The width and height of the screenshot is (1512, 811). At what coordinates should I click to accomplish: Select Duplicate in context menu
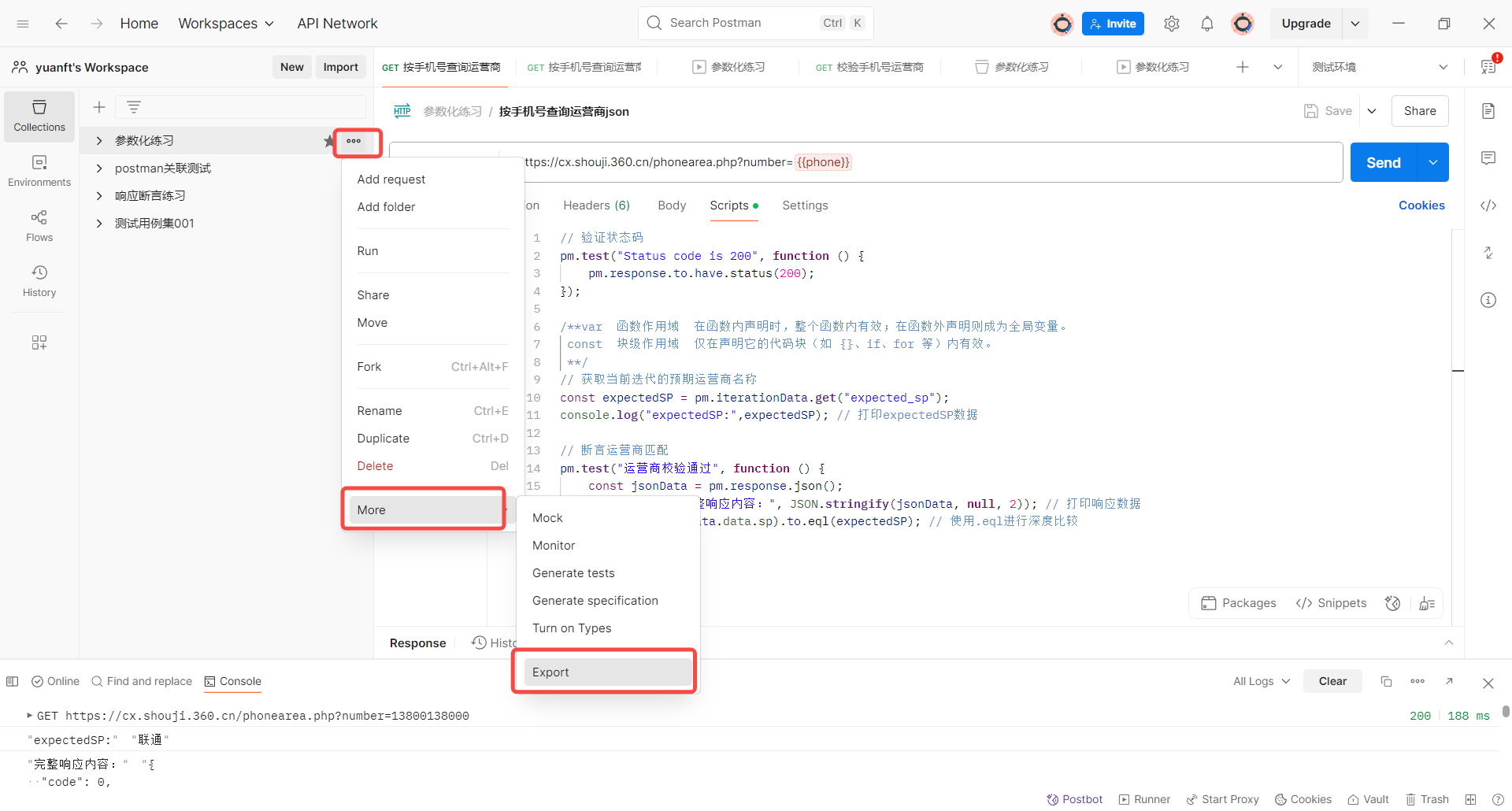pos(433,439)
